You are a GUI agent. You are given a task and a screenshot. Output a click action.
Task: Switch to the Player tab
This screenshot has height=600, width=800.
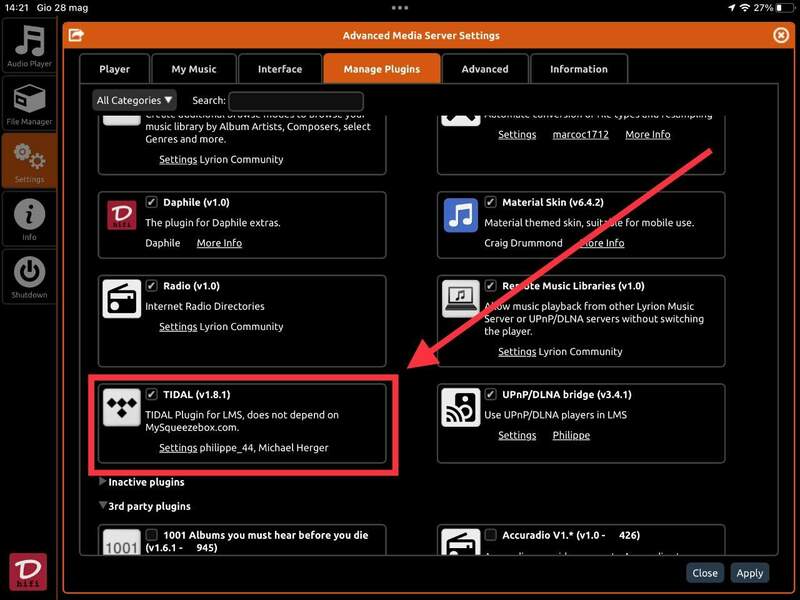(114, 69)
